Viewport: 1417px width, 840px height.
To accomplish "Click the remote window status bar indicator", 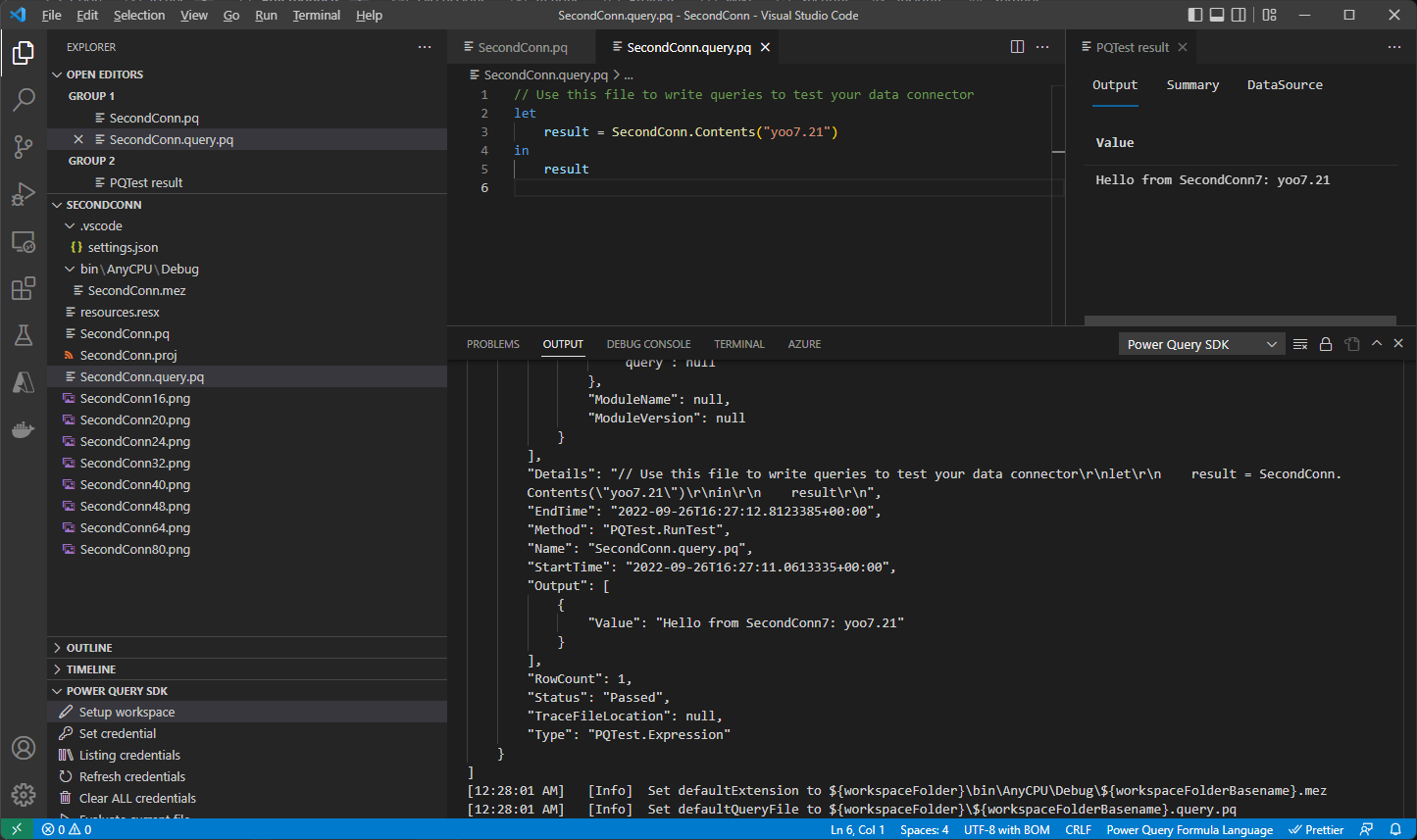I will coord(17,829).
